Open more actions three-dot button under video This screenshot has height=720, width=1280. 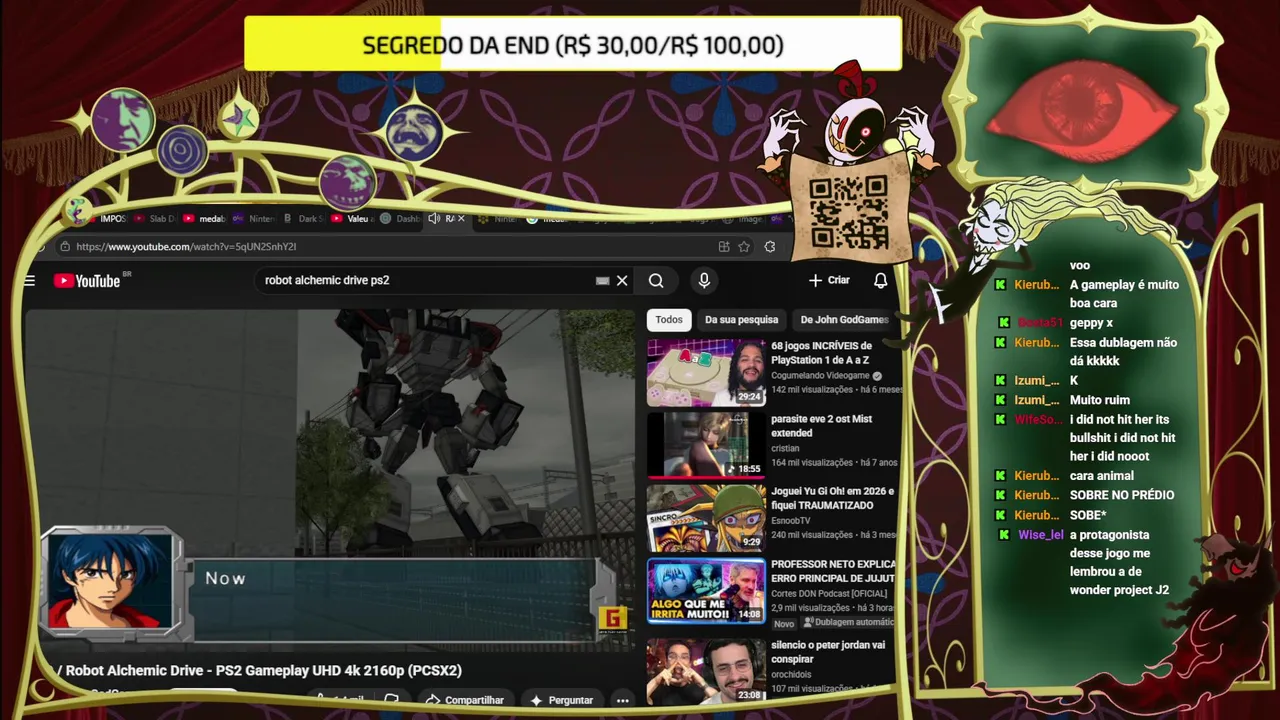pyautogui.click(x=622, y=700)
